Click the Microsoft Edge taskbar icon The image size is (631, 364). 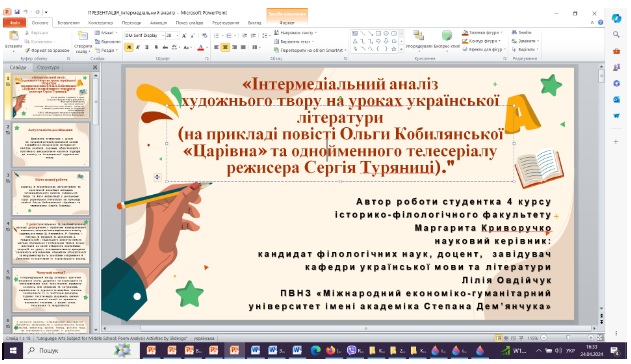coord(316,351)
